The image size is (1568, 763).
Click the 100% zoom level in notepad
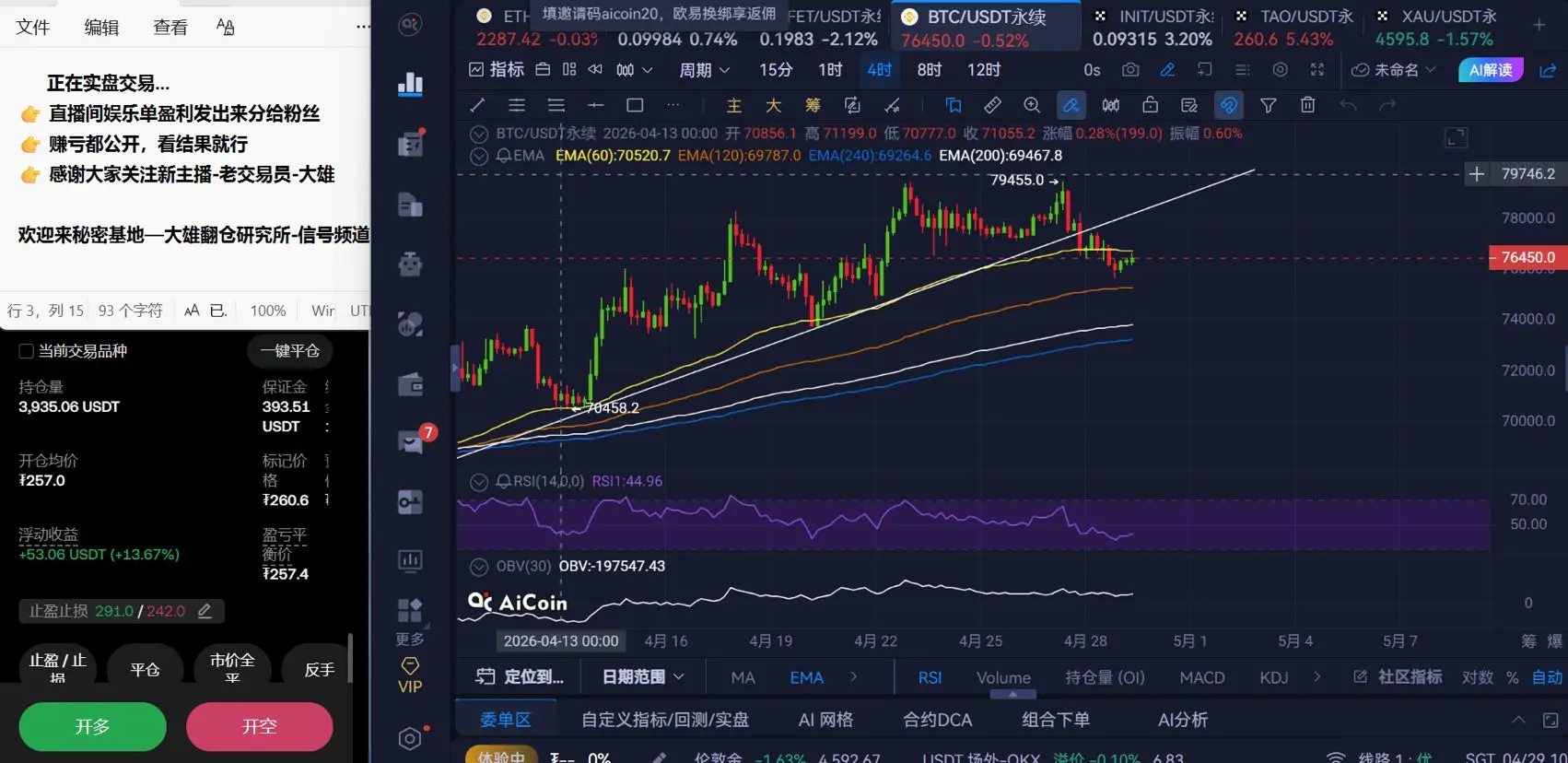[268, 311]
